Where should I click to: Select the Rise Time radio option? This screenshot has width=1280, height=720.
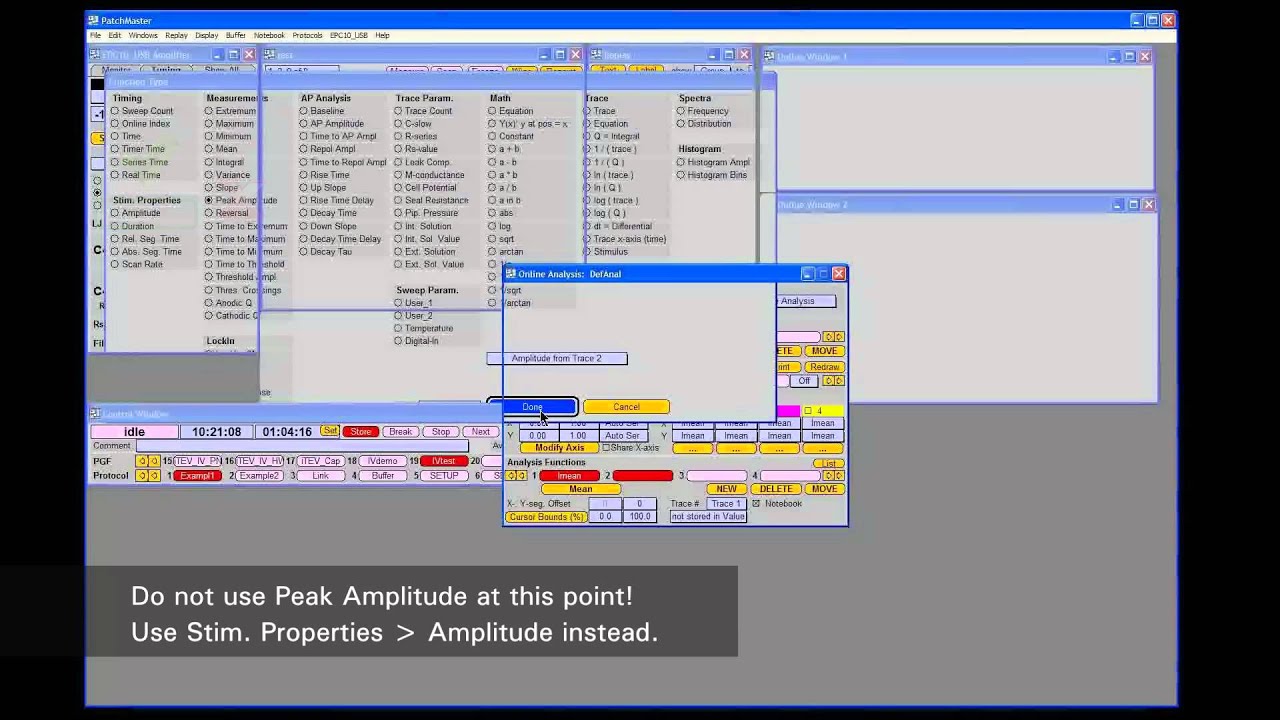(x=303, y=175)
